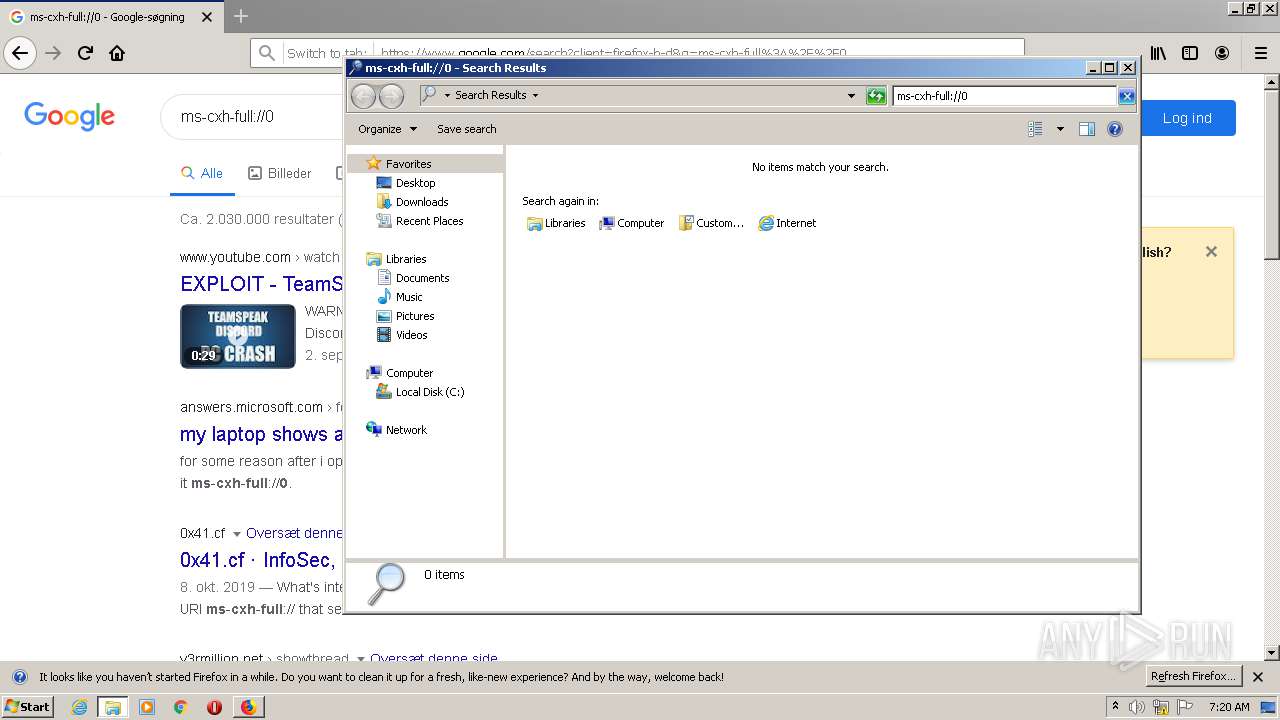The width and height of the screenshot is (1280, 720).
Task: Click Refresh Firefox button
Action: pos(1192,676)
